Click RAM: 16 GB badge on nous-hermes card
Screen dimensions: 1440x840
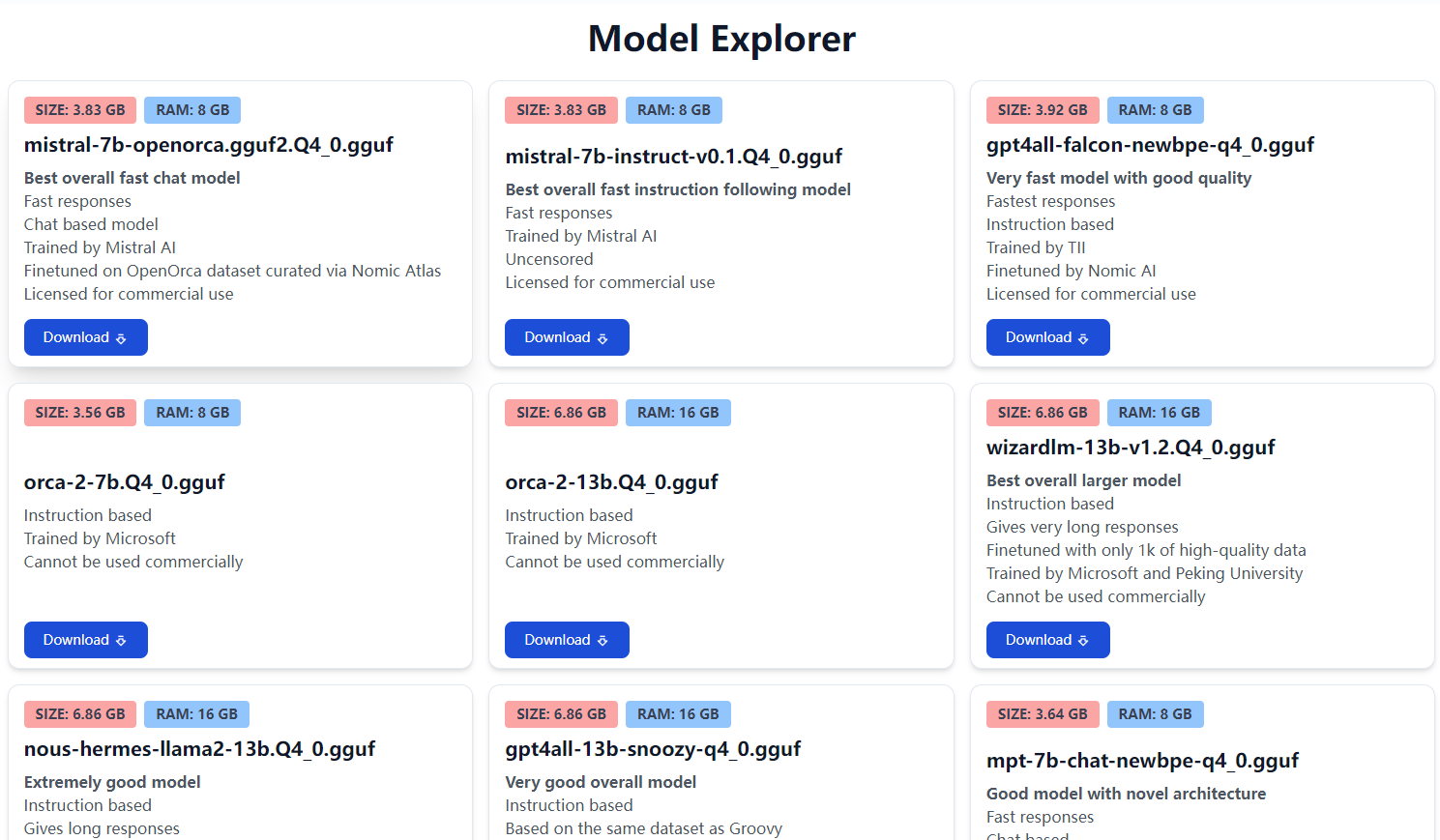[196, 714]
